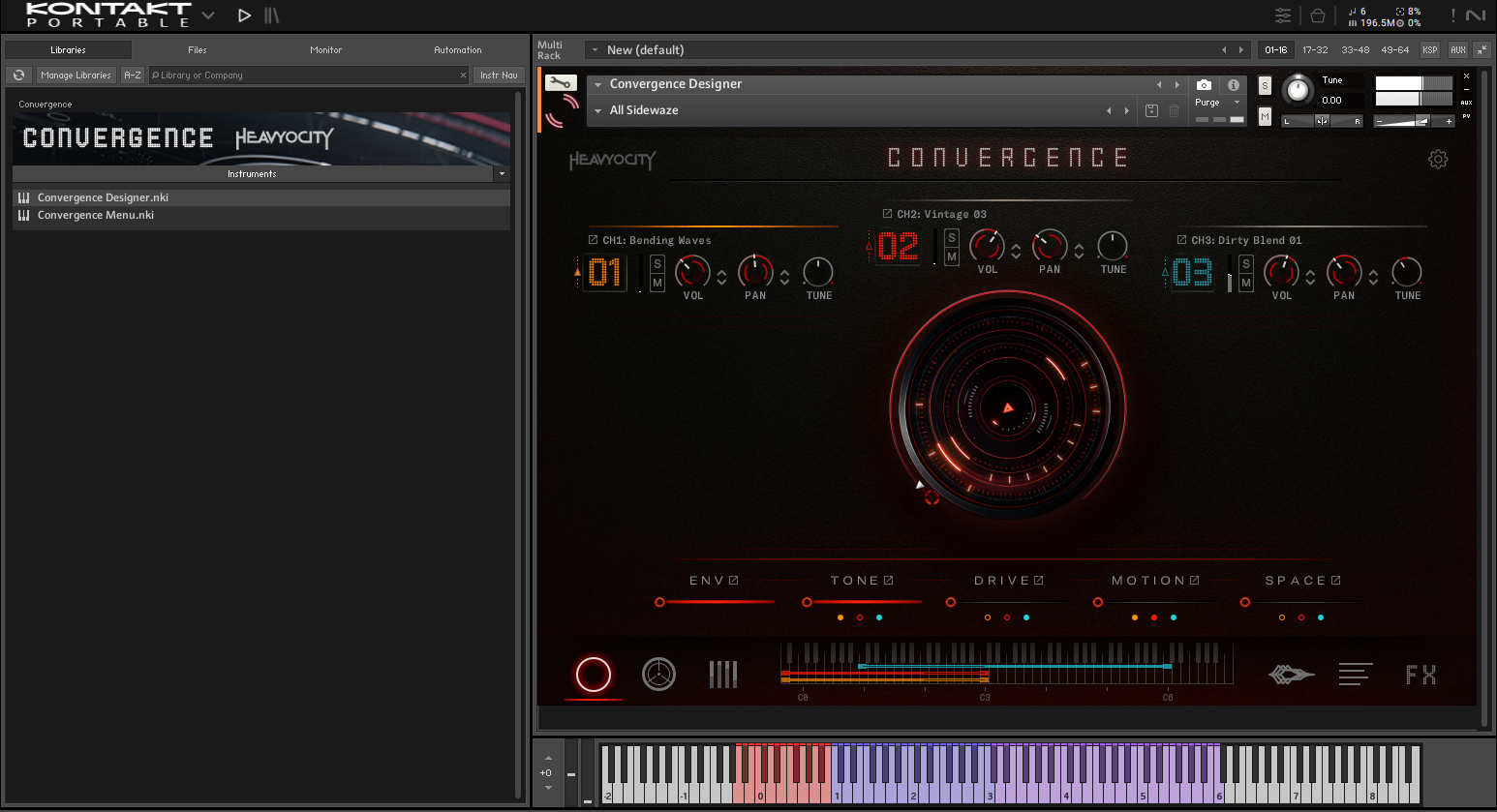Open the instrument info icon
1497x812 pixels.
click(x=1233, y=85)
